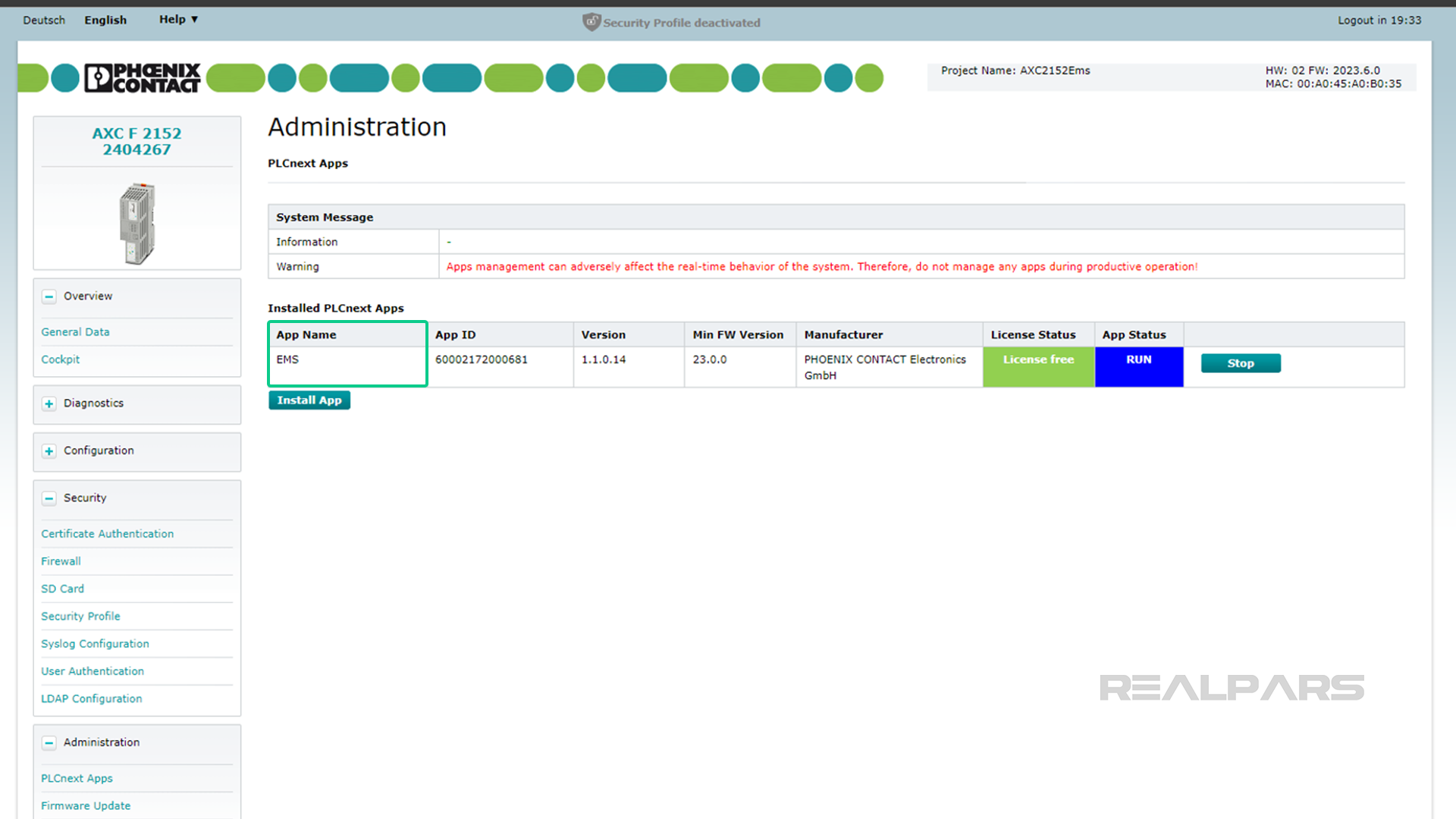This screenshot has width=1456, height=819.
Task: Click the AXC F 2152 device title
Action: pos(137,141)
